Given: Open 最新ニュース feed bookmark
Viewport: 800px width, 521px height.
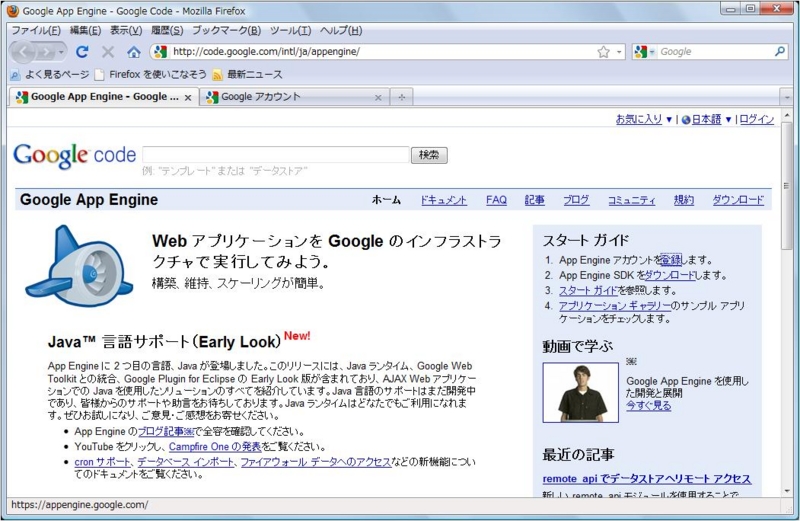Looking at the screenshot, I should click(247, 75).
